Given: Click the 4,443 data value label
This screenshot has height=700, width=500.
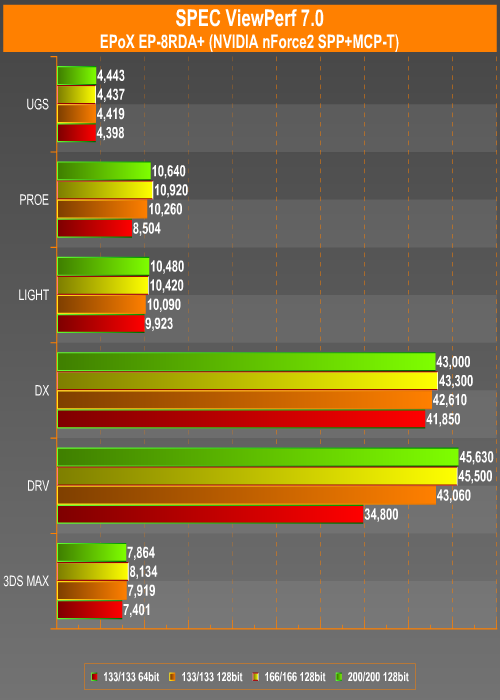Looking at the screenshot, I should (111, 75).
